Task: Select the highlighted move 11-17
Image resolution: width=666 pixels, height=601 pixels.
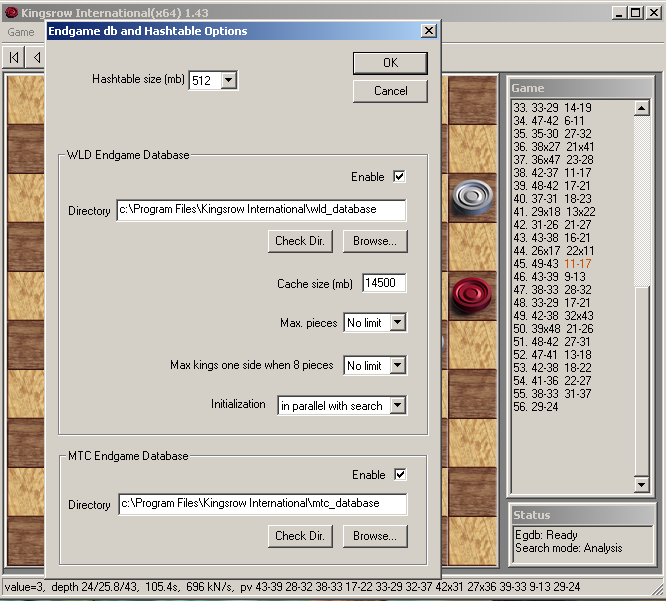Action: [x=578, y=264]
